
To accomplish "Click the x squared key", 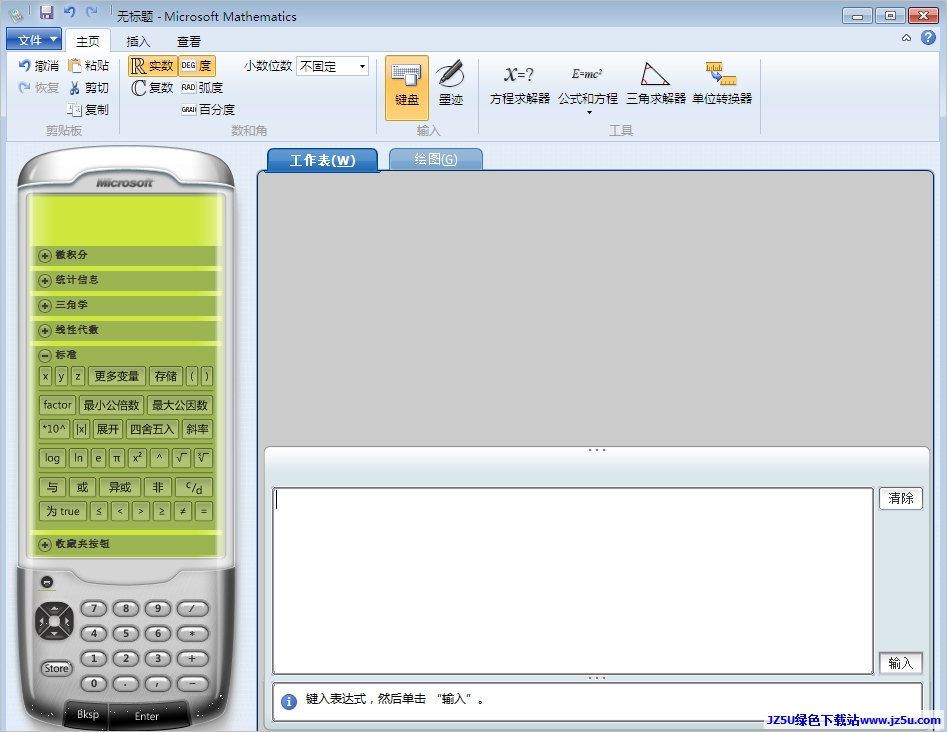I will 137,458.
